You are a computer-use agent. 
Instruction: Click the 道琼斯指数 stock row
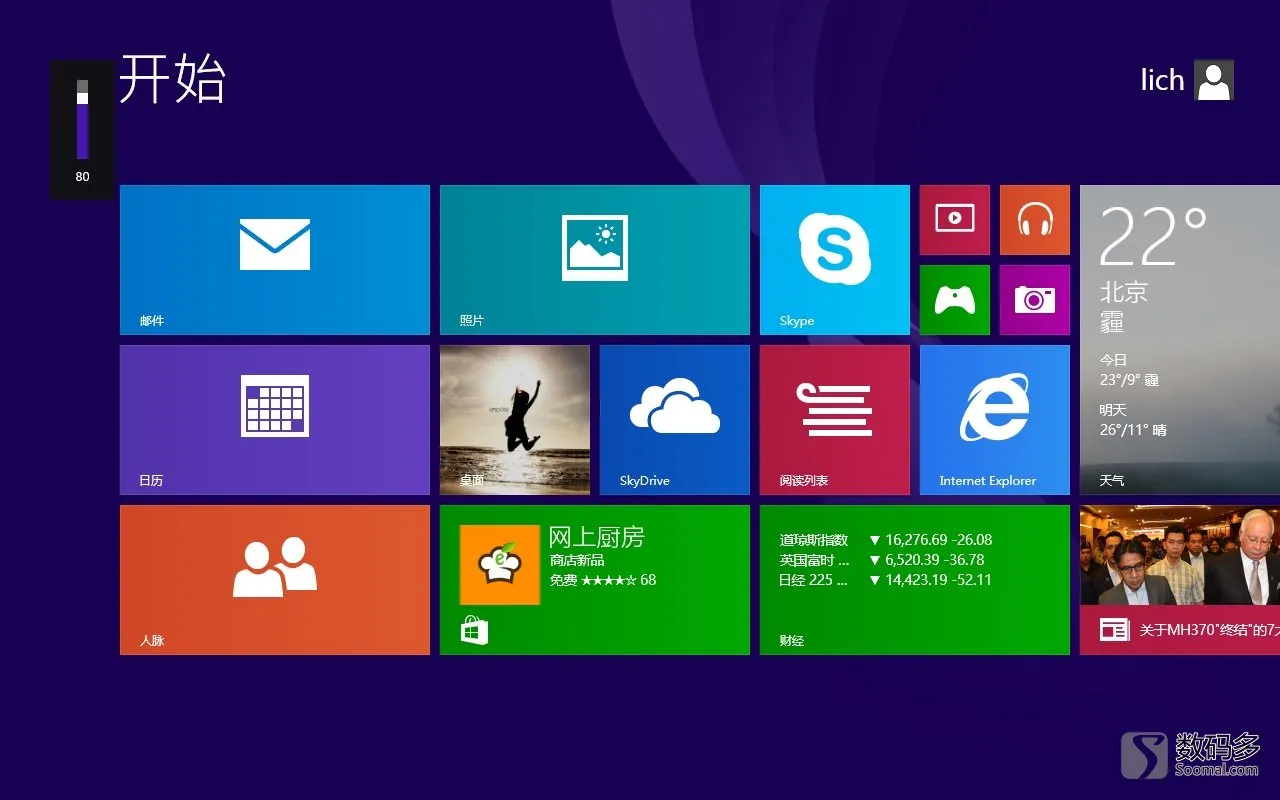(886, 540)
